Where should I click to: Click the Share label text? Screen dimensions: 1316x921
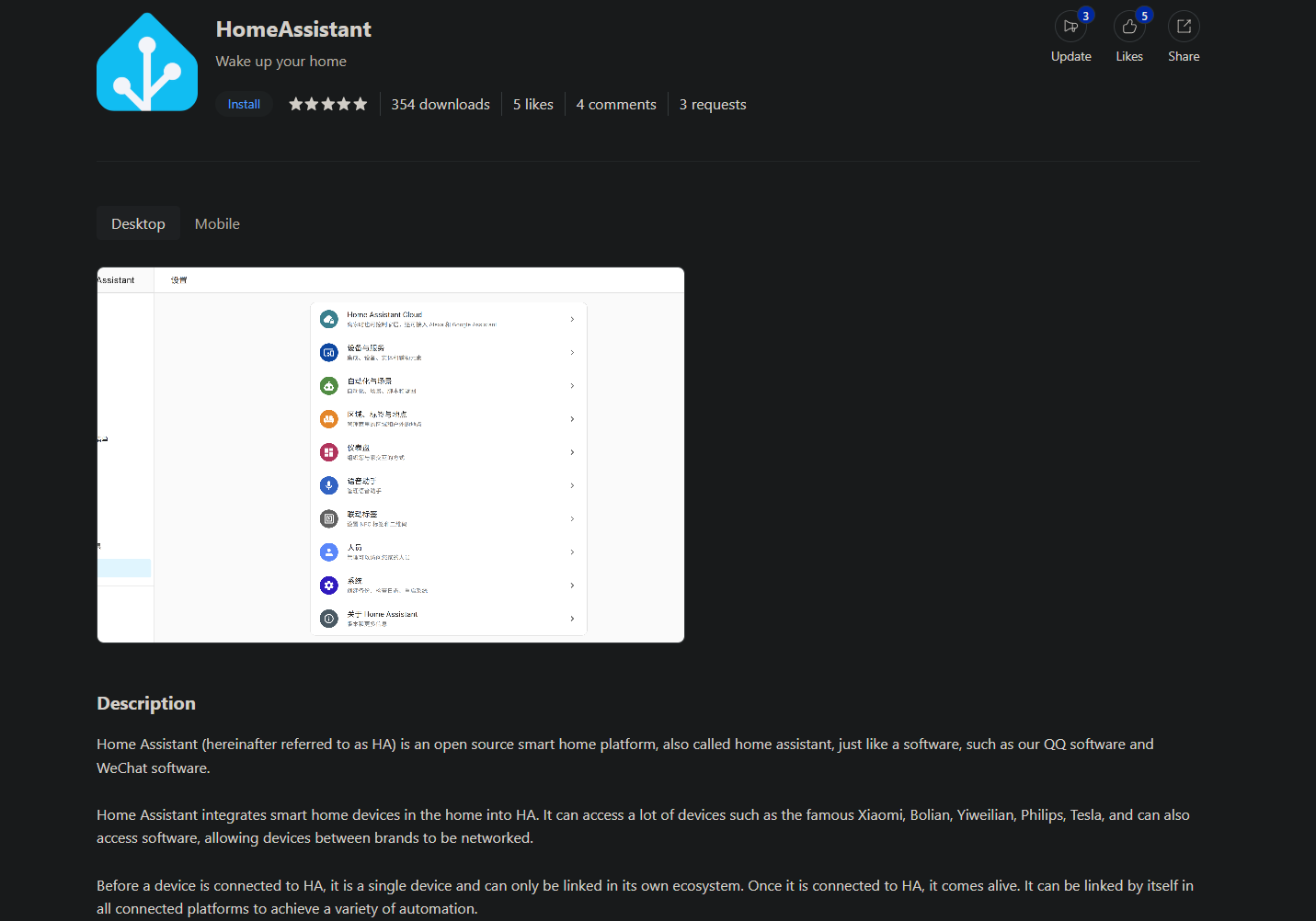(1184, 56)
